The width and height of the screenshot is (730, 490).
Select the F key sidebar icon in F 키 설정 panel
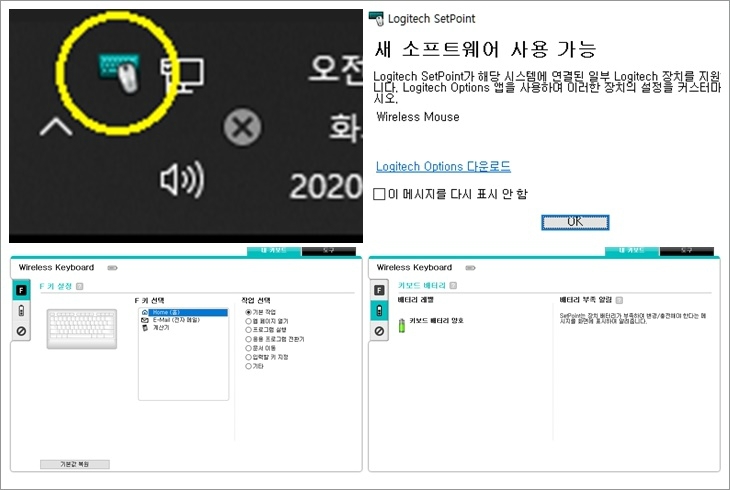pyautogui.click(x=21, y=290)
